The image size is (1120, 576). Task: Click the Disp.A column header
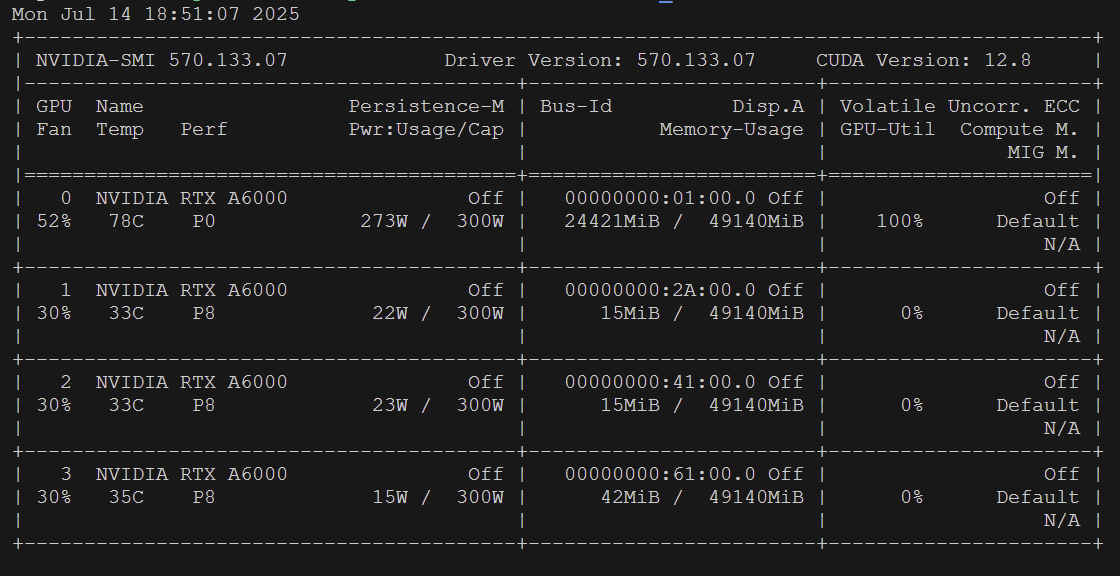tap(768, 106)
